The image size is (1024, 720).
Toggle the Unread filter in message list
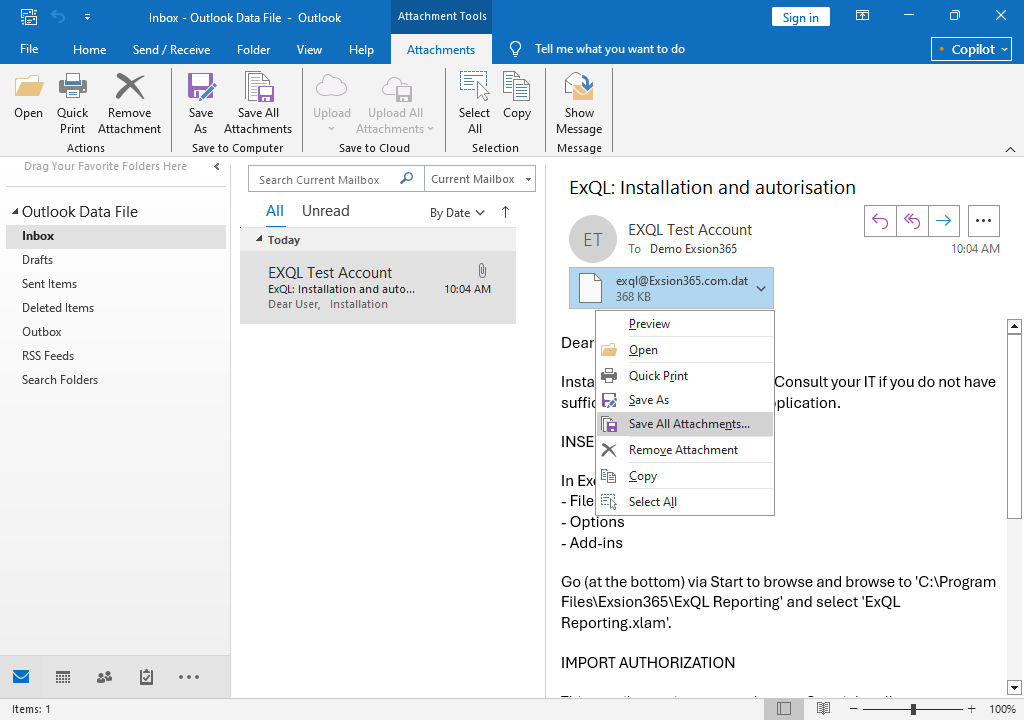click(325, 211)
